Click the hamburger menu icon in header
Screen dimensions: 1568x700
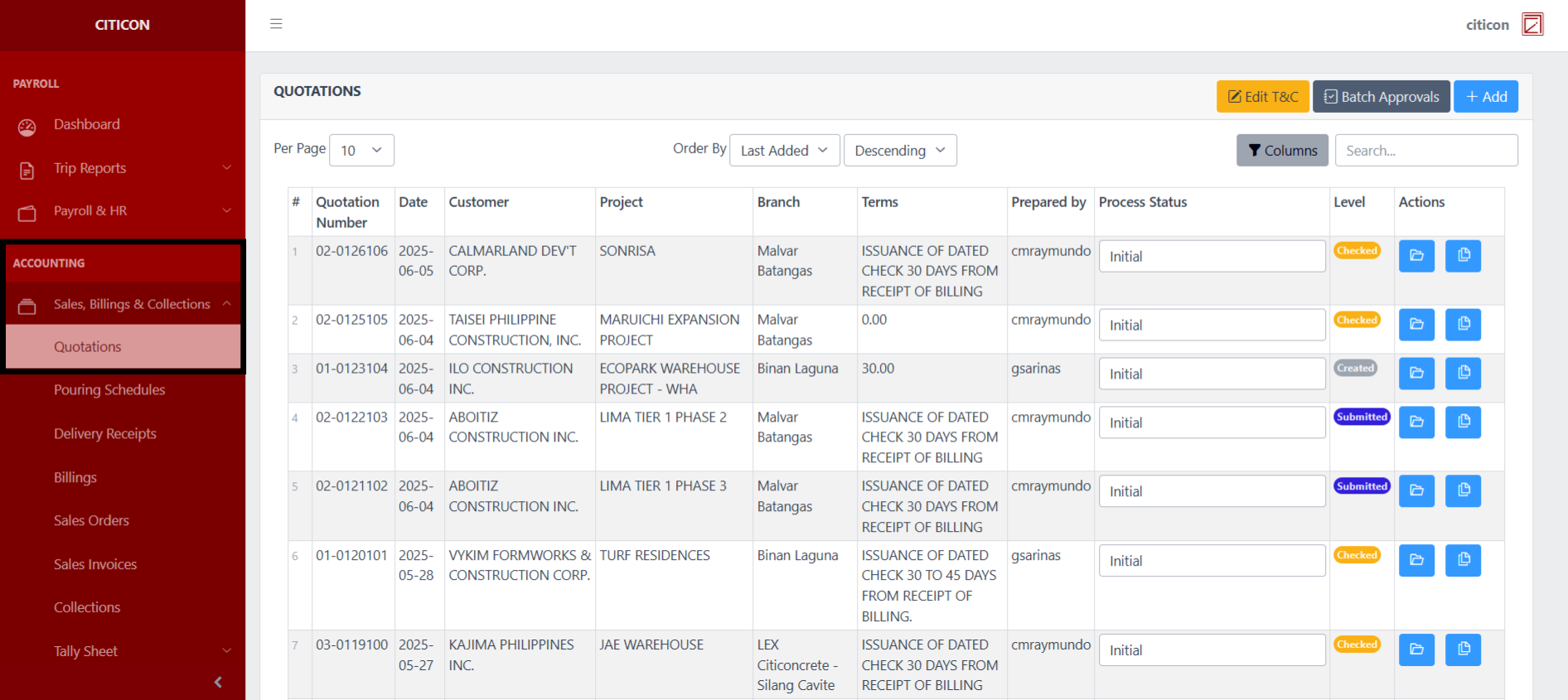(276, 24)
